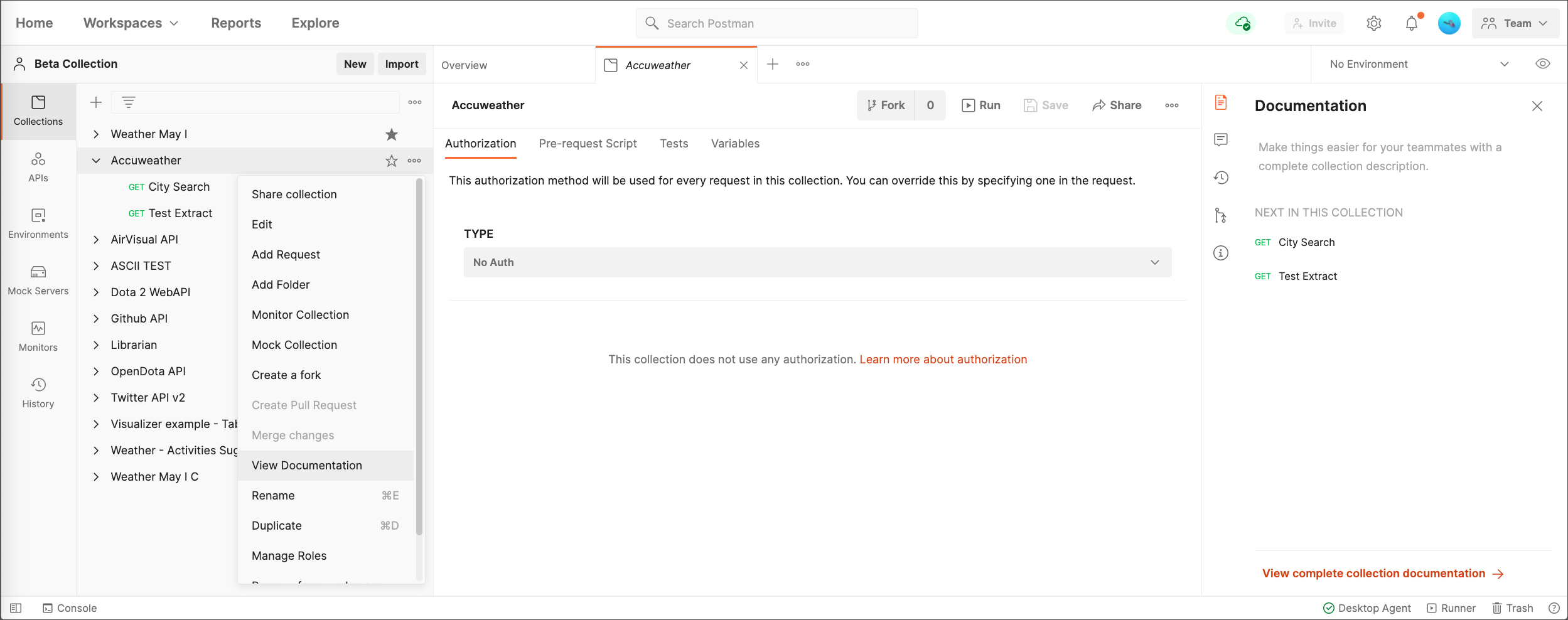Choose Manage Roles in context menu

pyautogui.click(x=326, y=556)
